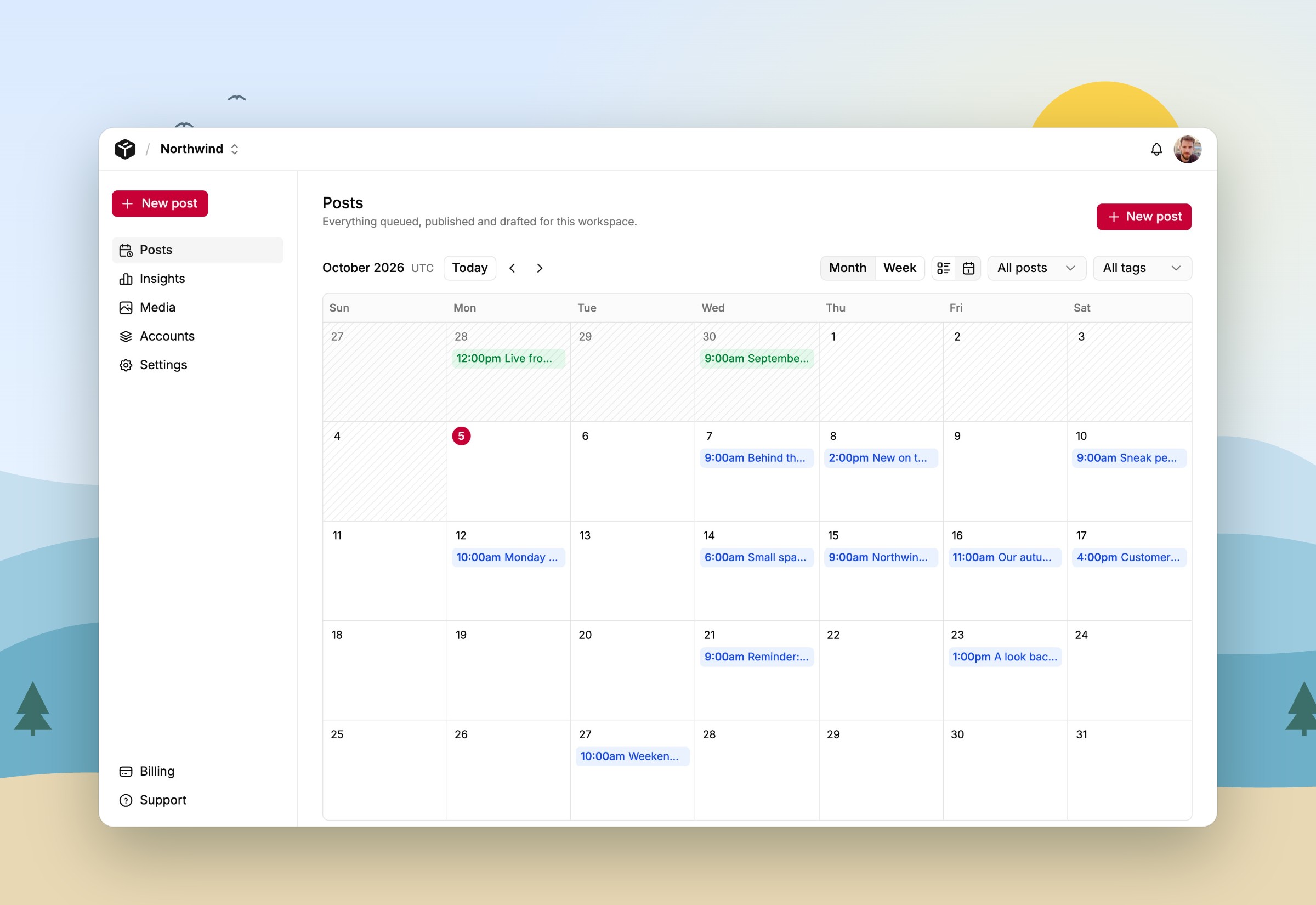Open Accounts in the sidebar

[197, 336]
